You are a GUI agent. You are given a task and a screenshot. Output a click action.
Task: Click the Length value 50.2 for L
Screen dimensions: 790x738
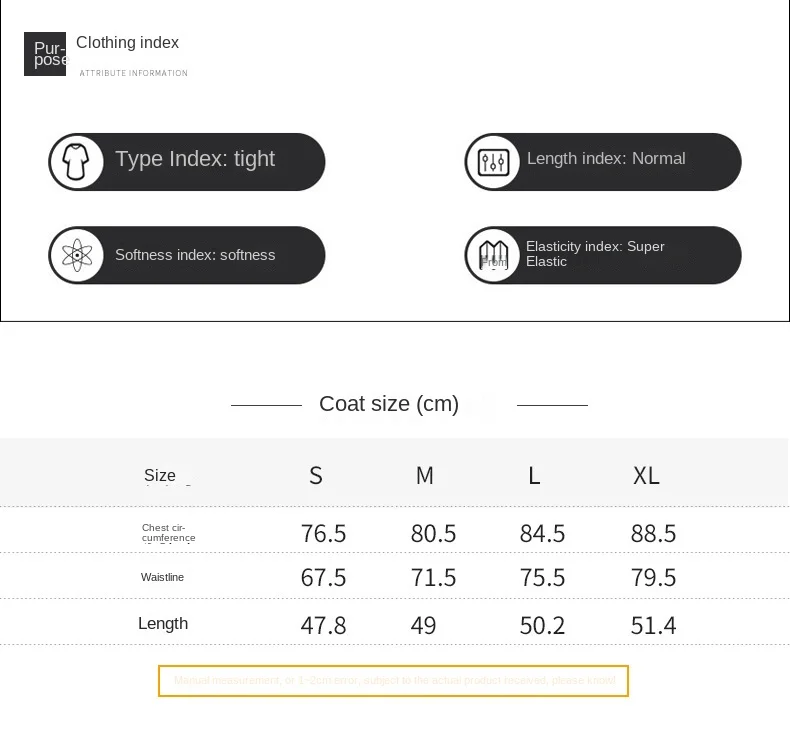pos(542,626)
